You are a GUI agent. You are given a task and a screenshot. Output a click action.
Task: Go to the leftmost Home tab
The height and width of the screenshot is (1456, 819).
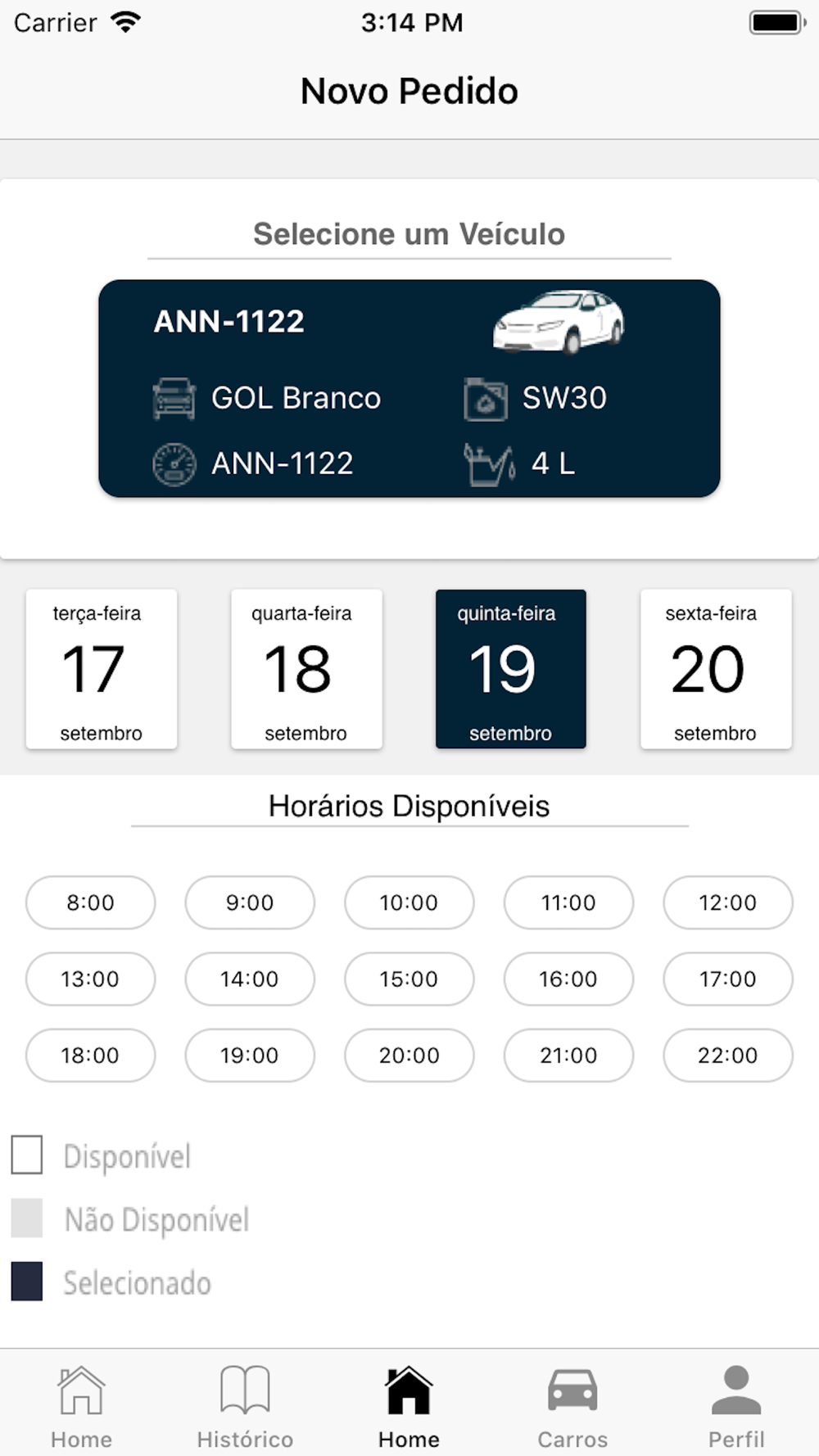(x=81, y=1405)
